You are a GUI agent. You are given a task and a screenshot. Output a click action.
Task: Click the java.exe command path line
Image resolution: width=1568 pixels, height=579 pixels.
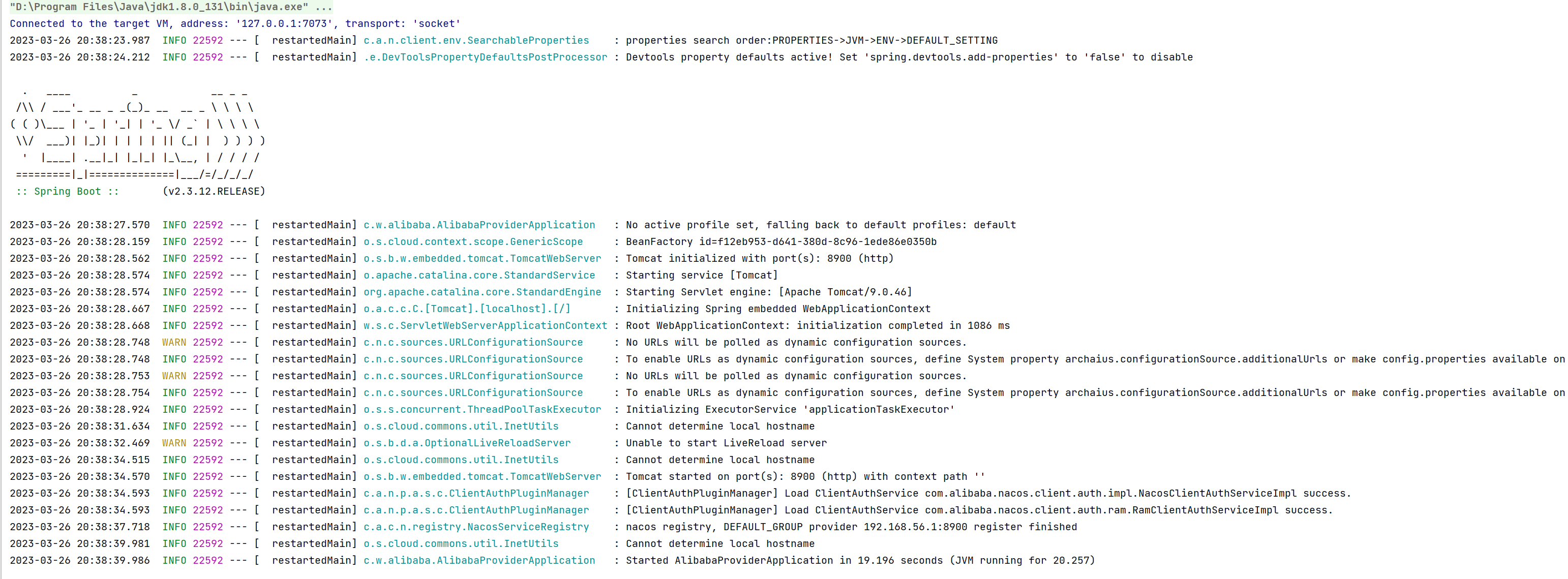pyautogui.click(x=170, y=7)
